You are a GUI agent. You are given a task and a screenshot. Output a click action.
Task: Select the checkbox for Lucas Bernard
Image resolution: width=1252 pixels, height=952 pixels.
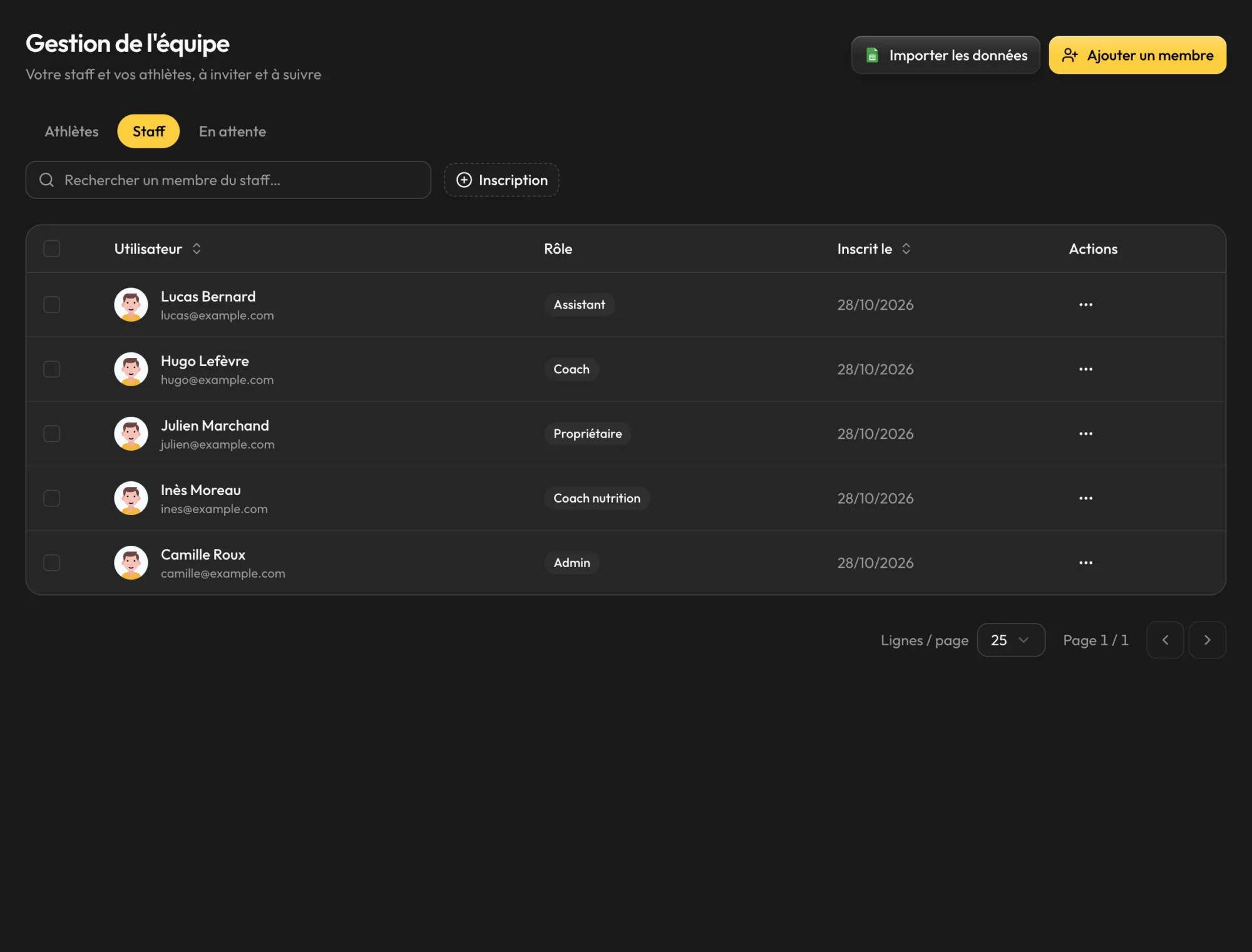[52, 305]
